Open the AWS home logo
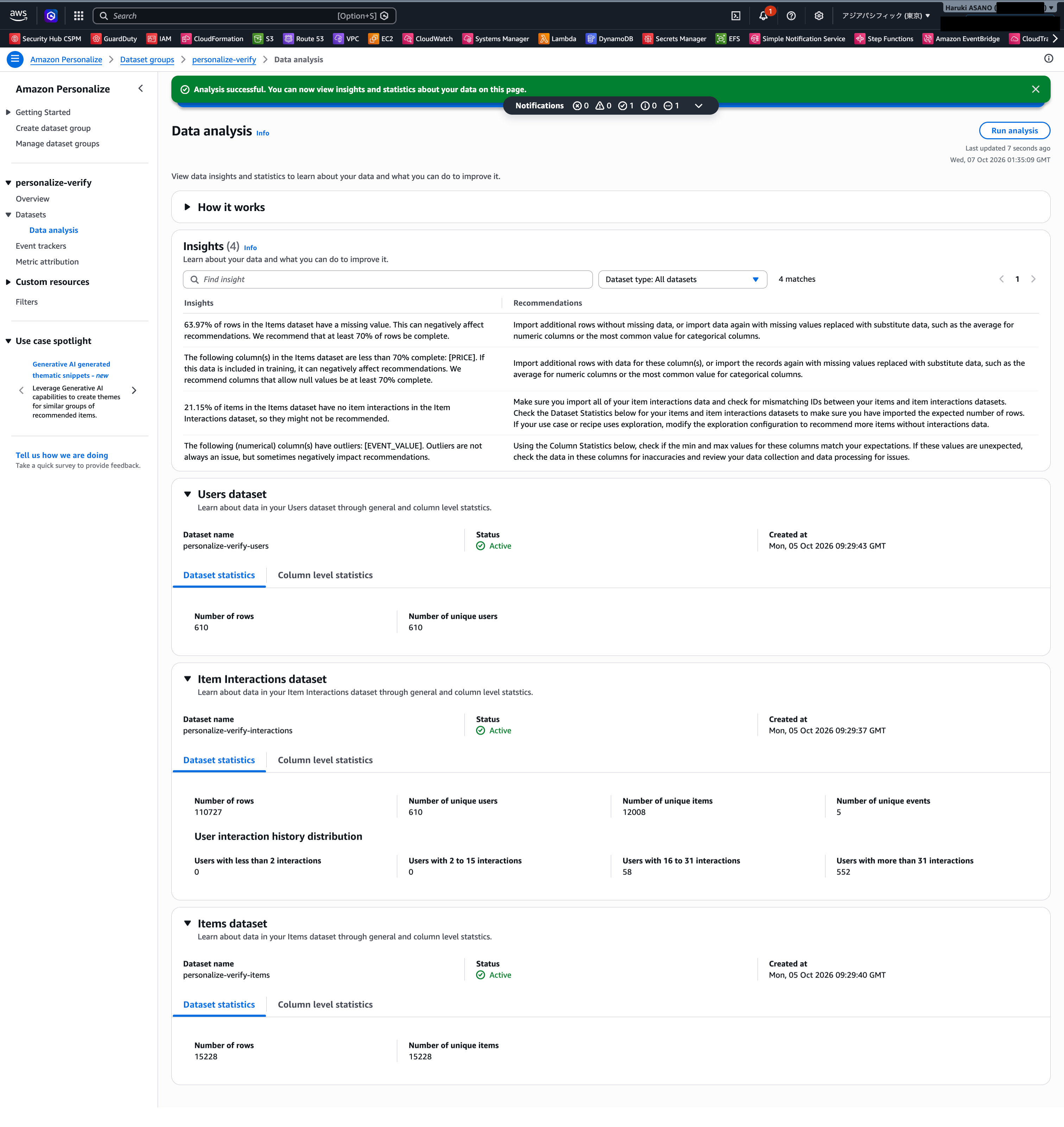The width and height of the screenshot is (1064, 1127). (18, 15)
